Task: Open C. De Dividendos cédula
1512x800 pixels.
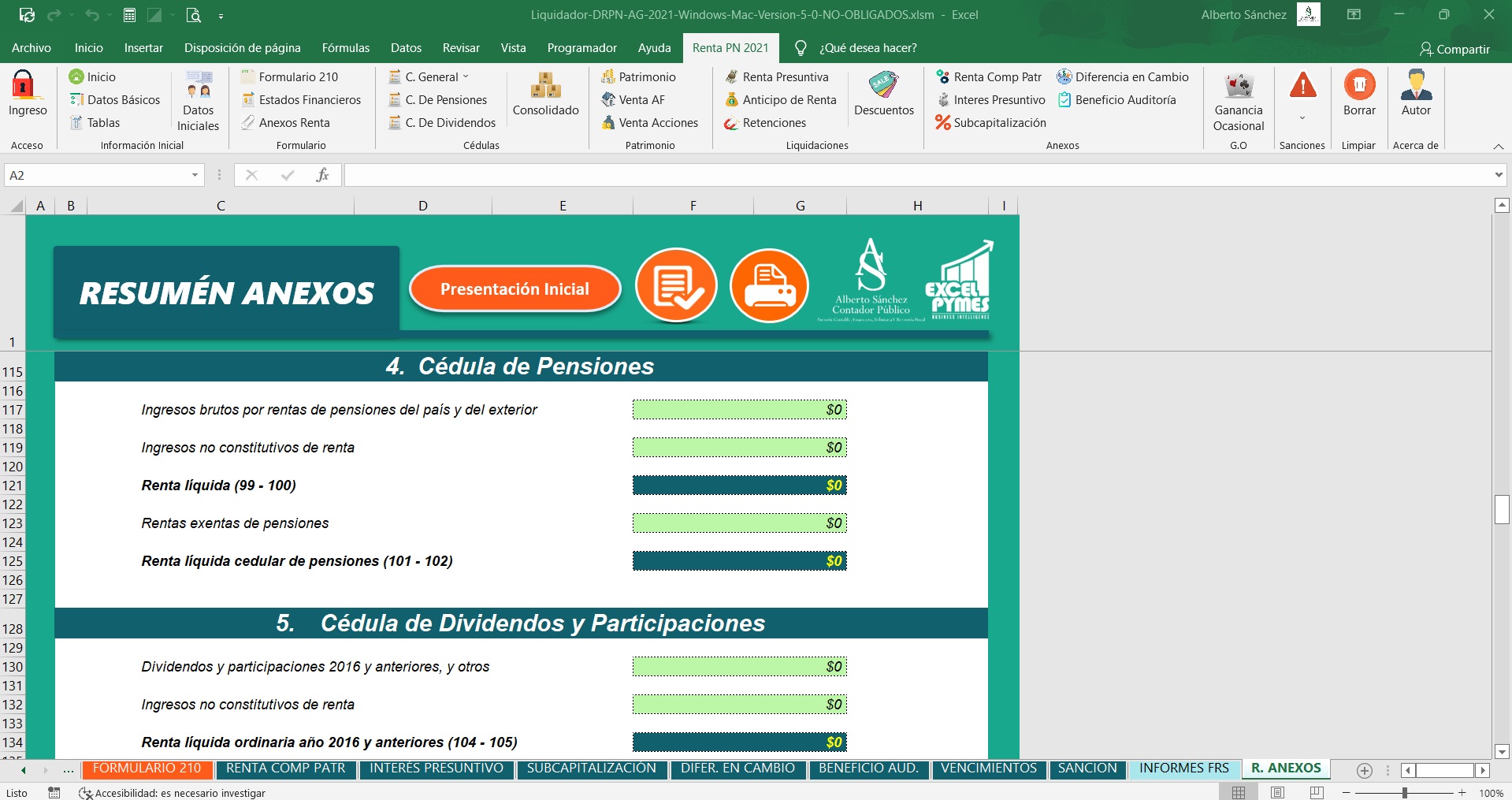Action: (x=442, y=122)
